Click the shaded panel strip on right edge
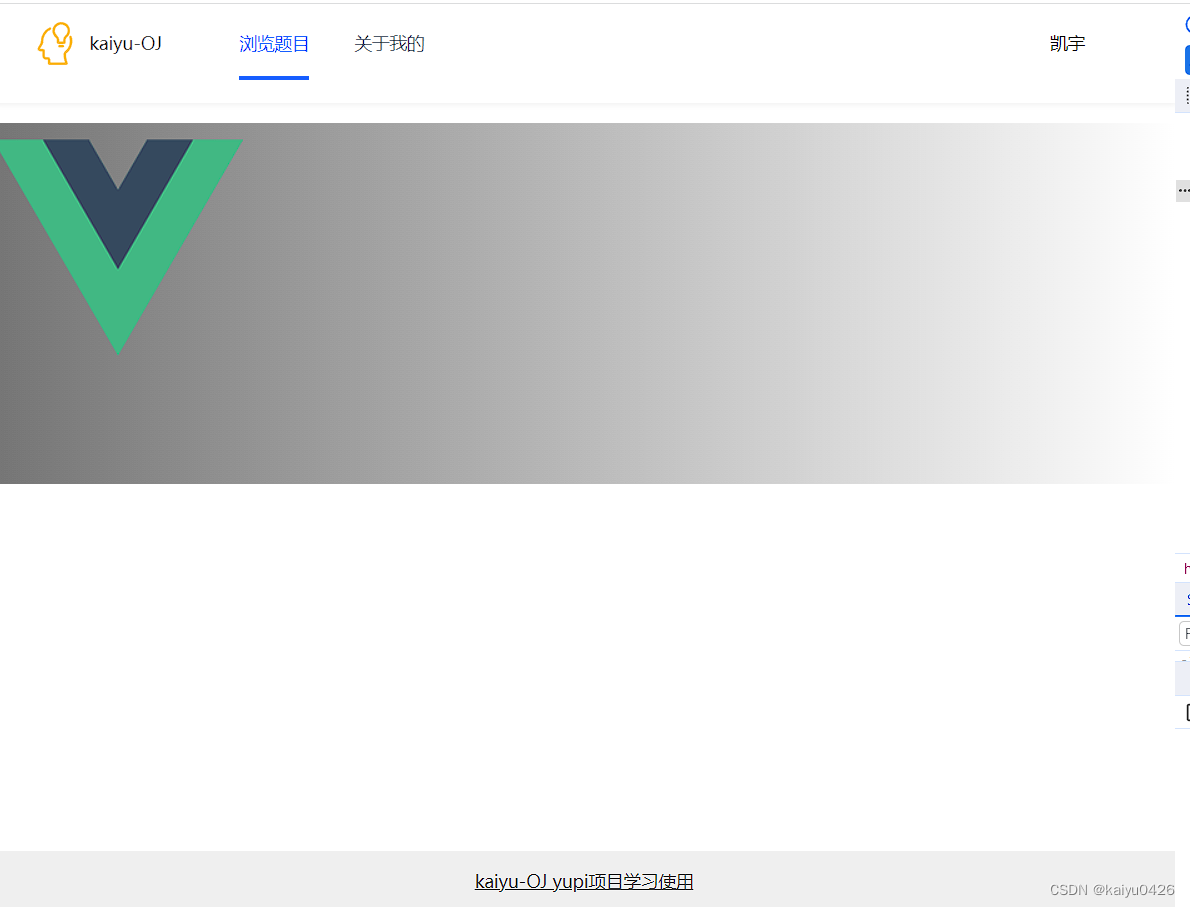Viewport: 1190px width, 907px height. [x=1184, y=678]
